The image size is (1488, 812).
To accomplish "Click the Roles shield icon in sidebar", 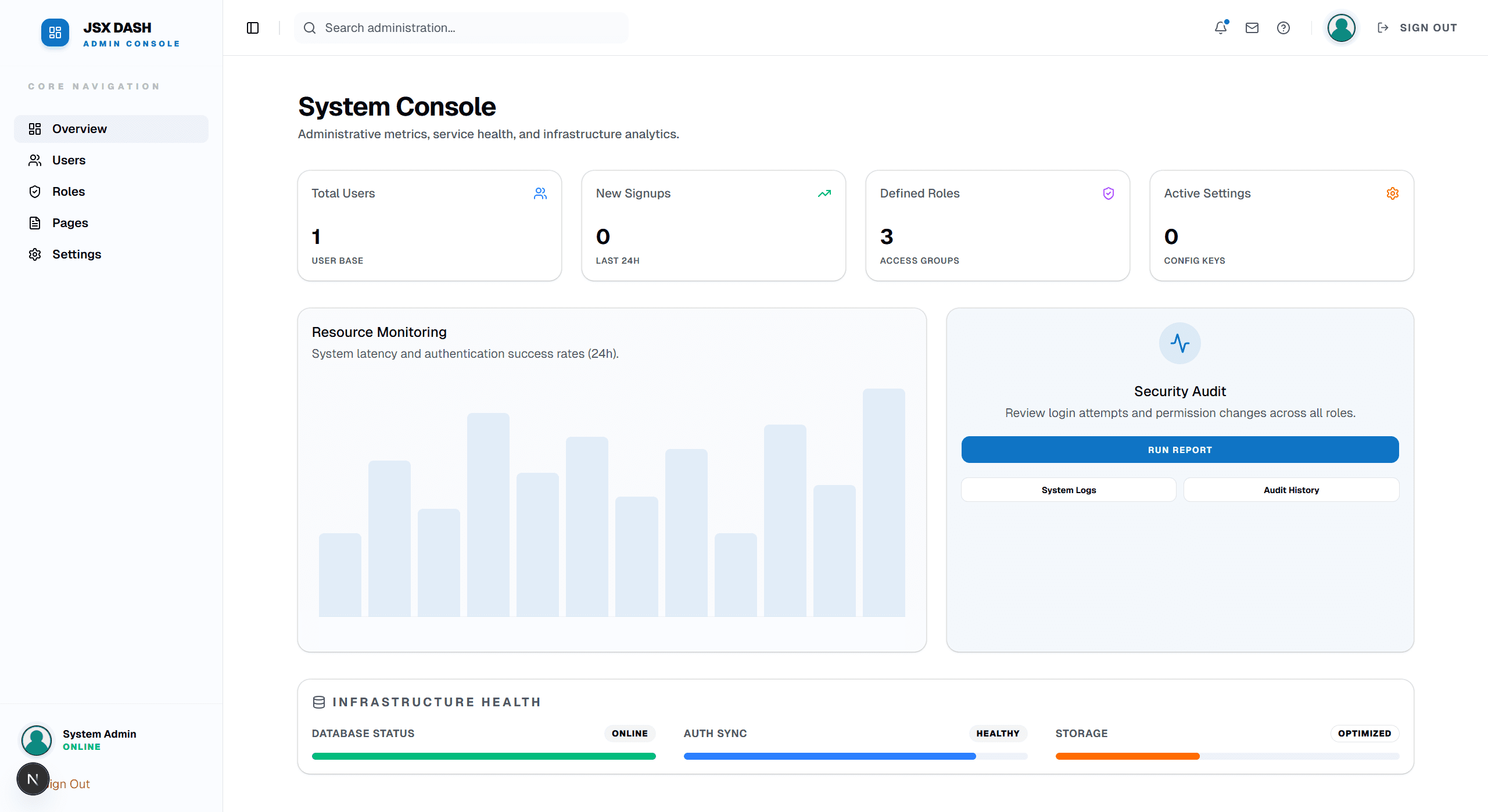I will [35, 192].
